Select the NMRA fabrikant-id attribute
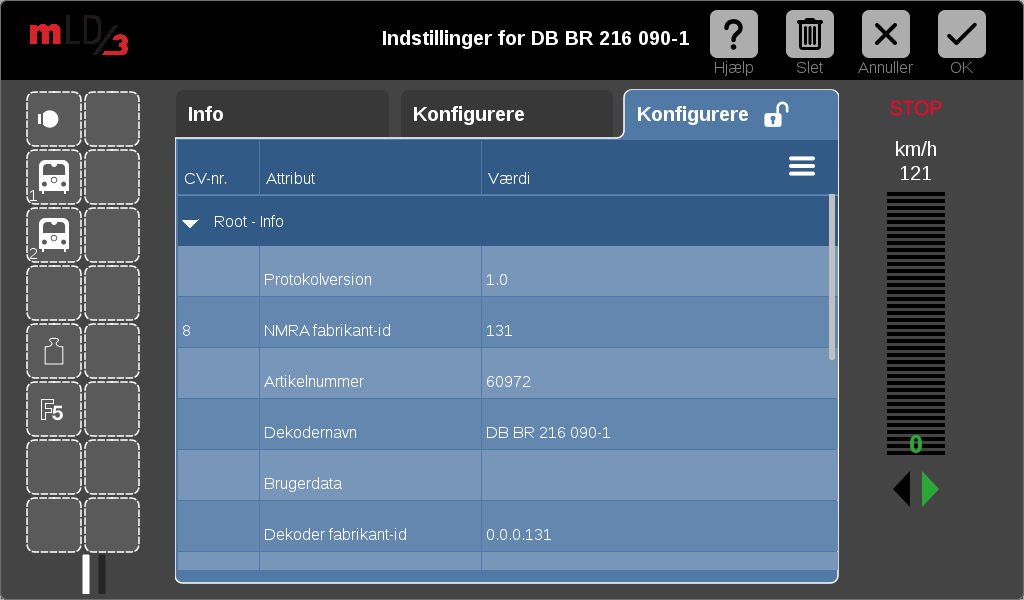 coord(327,330)
